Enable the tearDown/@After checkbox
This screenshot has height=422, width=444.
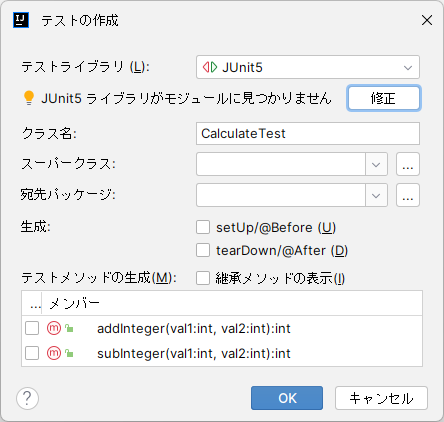pyautogui.click(x=203, y=250)
